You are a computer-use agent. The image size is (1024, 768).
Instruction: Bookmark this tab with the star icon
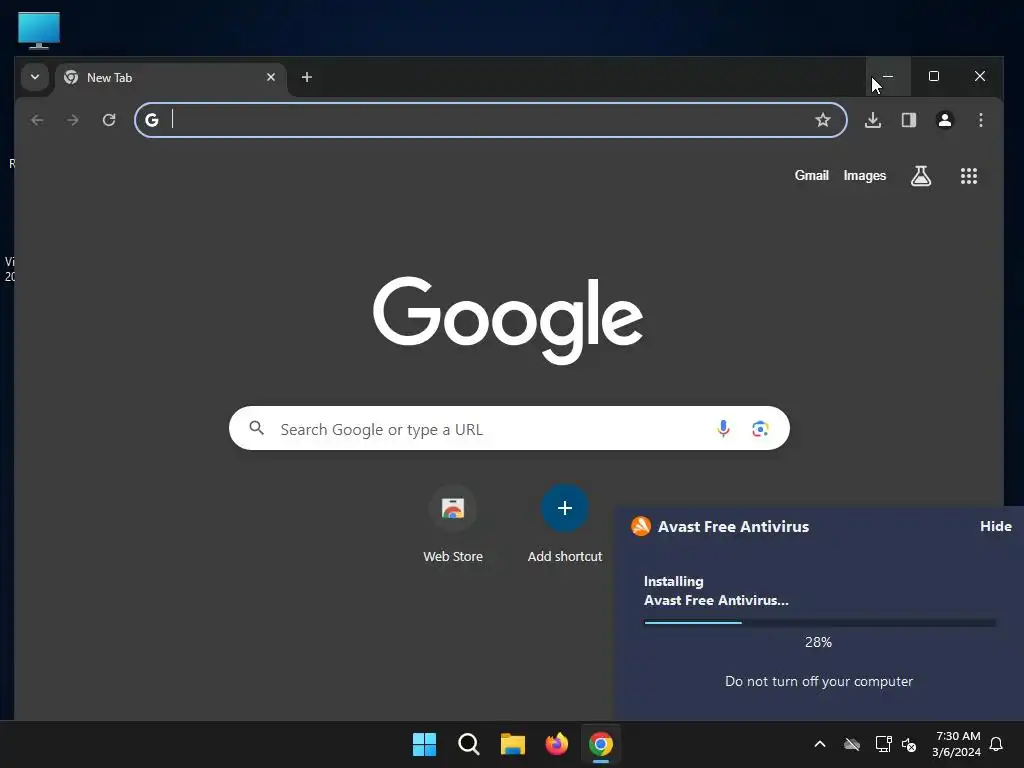[x=823, y=120]
